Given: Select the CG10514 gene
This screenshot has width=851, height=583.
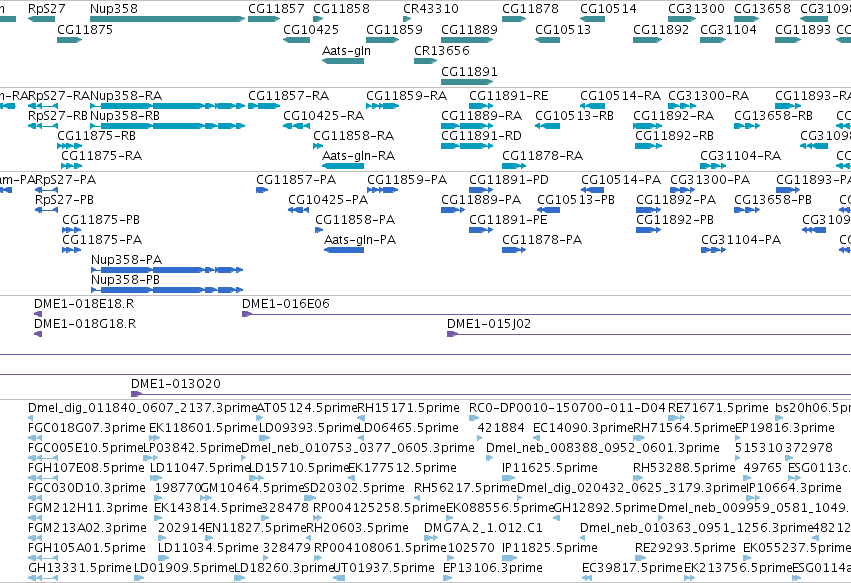Looking at the screenshot, I should [x=592, y=19].
